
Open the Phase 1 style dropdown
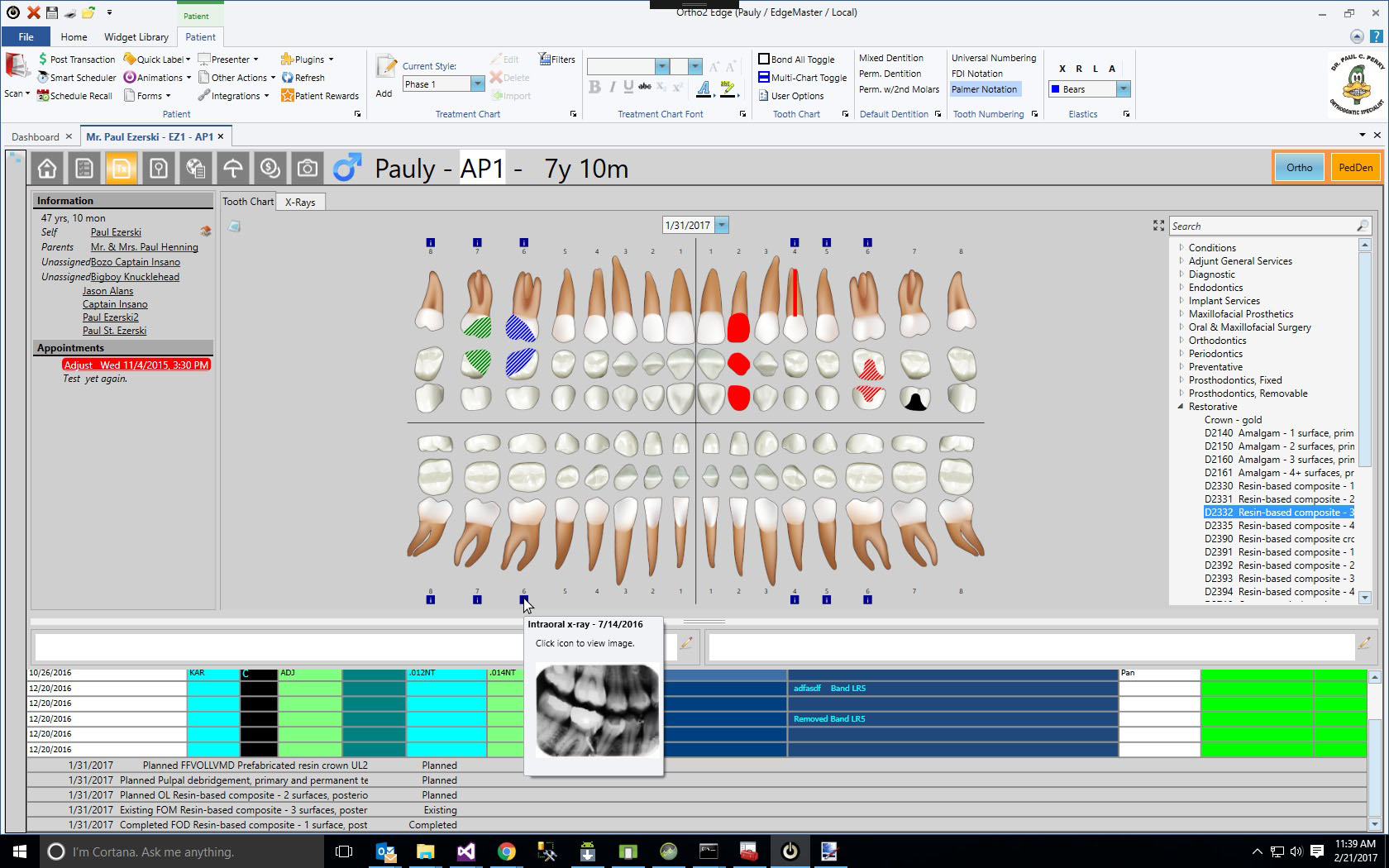477,84
